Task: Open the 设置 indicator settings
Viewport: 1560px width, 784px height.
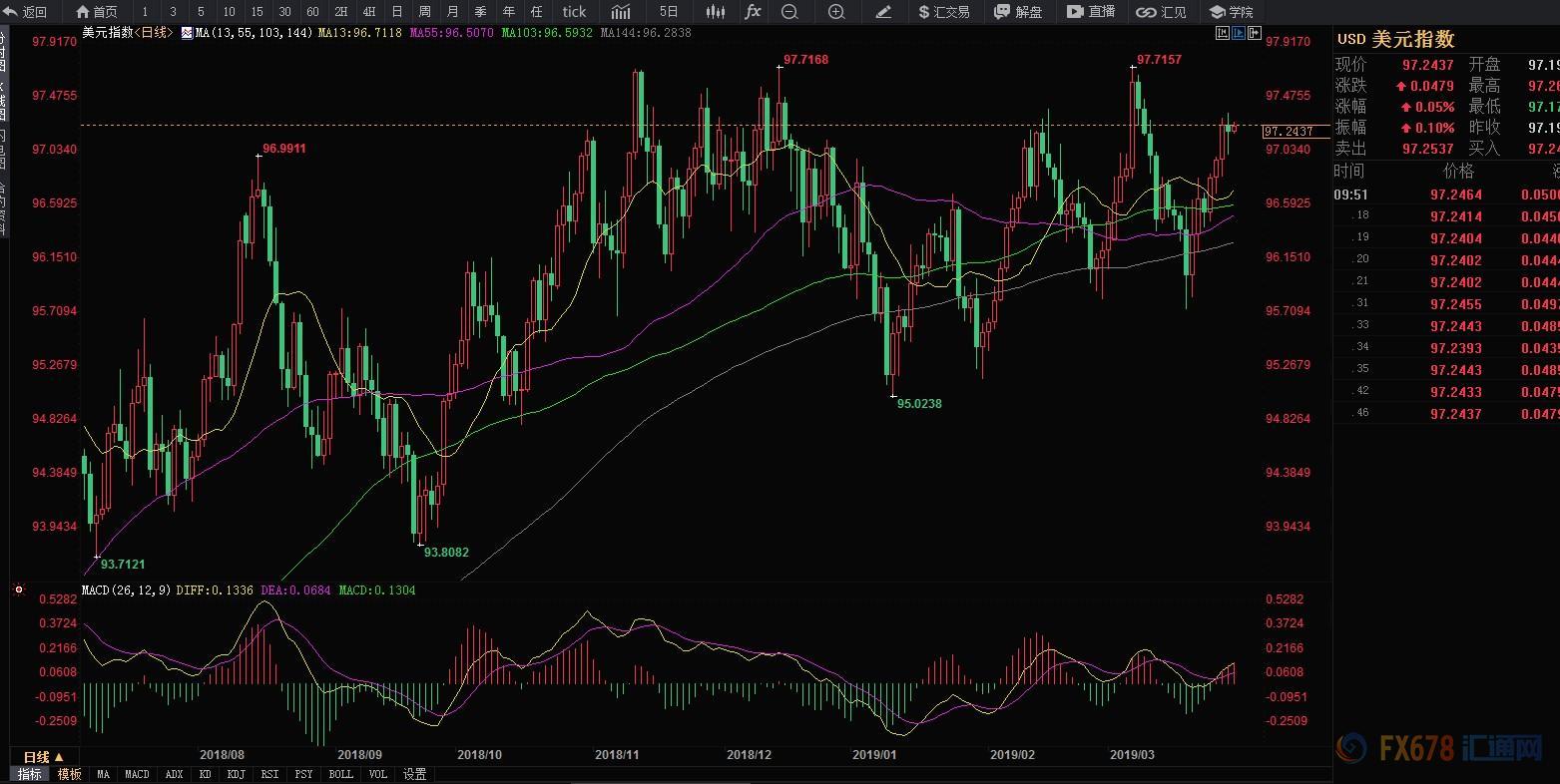Action: [414, 774]
